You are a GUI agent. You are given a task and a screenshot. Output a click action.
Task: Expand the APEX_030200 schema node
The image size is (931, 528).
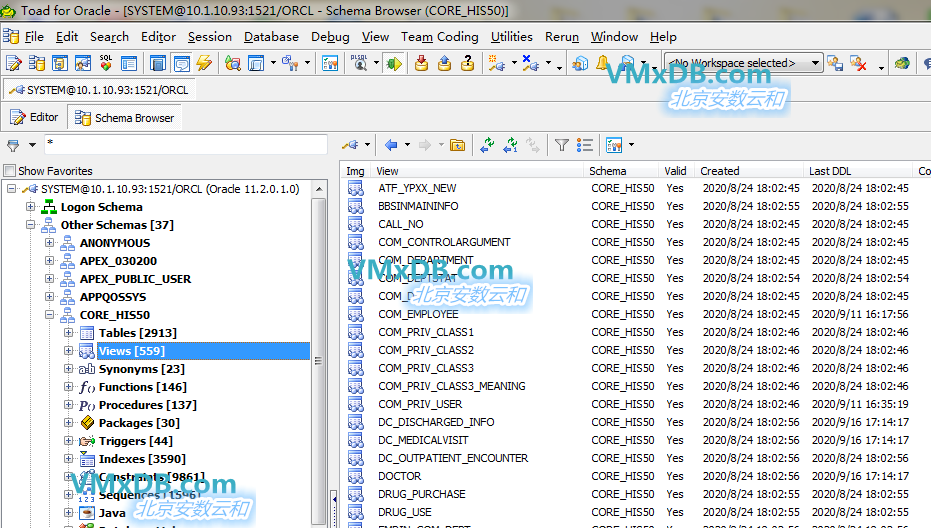(49, 260)
